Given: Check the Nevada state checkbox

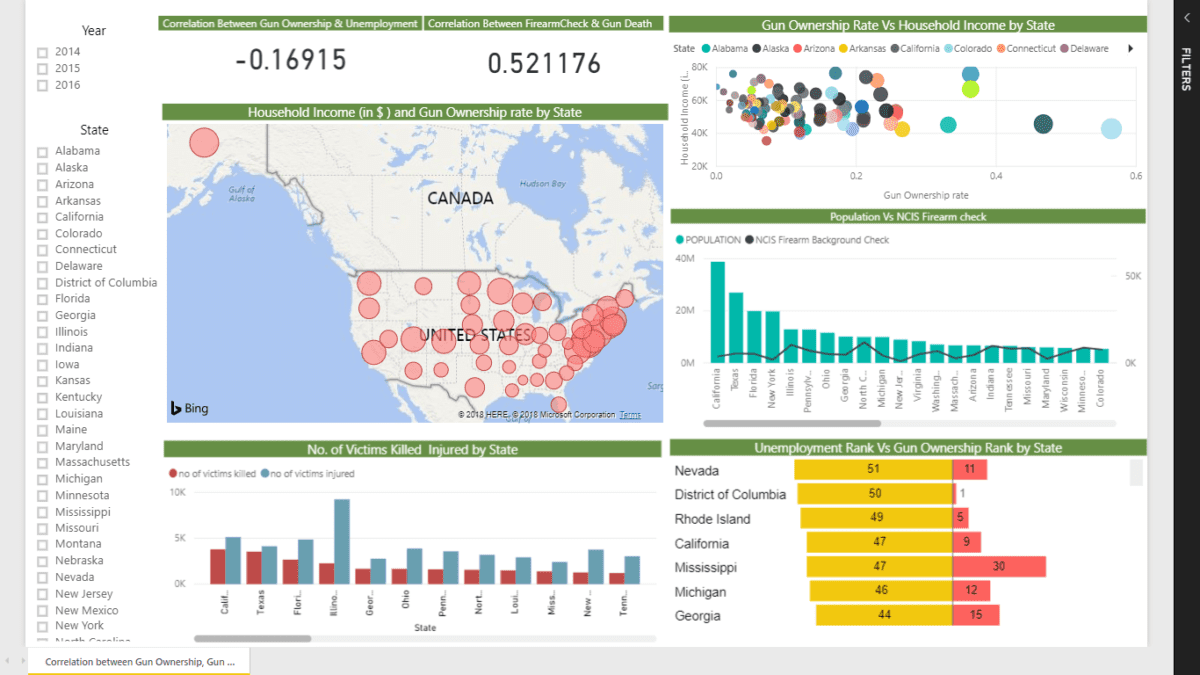Looking at the screenshot, I should pos(41,576).
